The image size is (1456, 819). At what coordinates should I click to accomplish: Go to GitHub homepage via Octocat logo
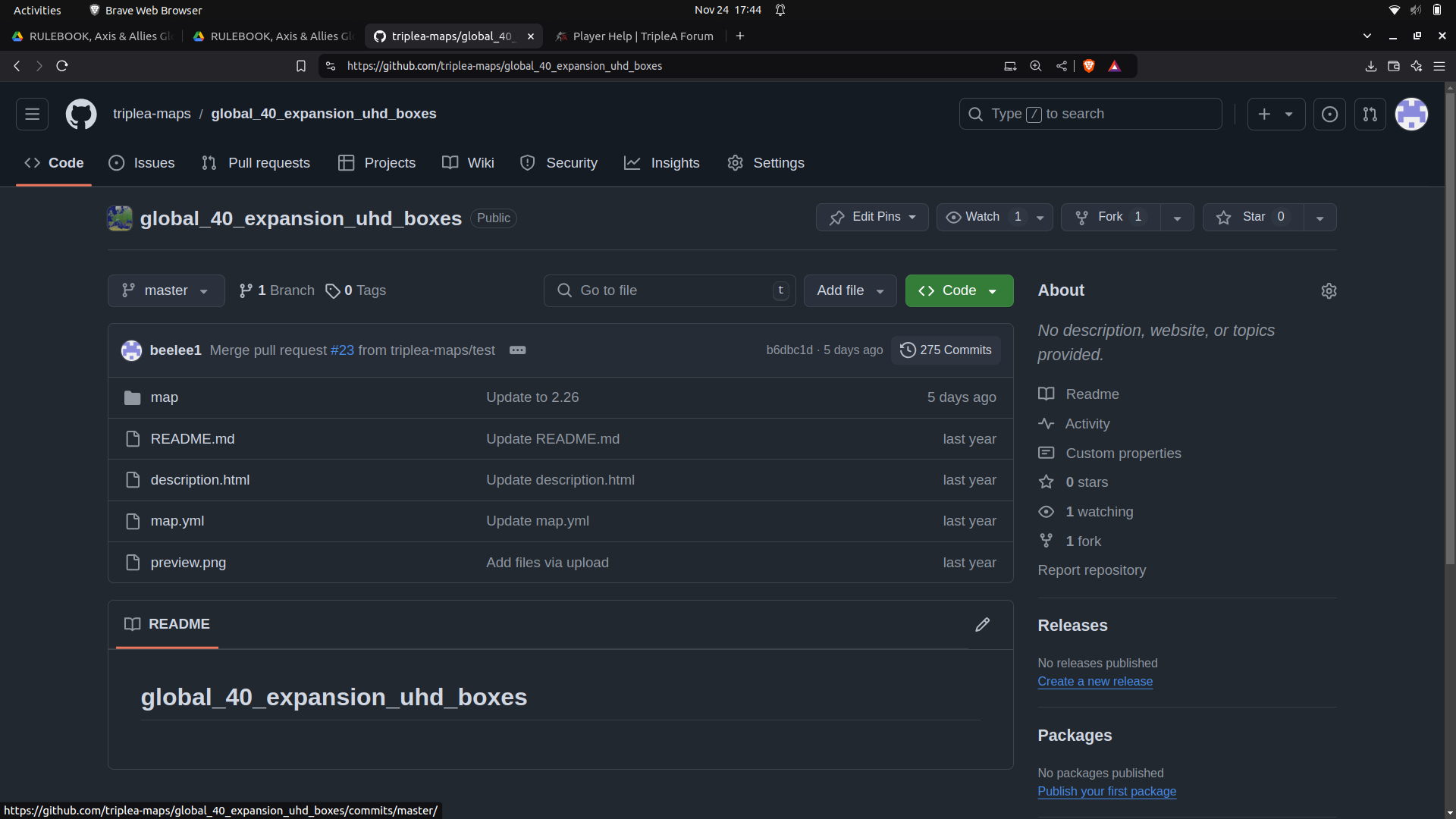pyautogui.click(x=81, y=114)
